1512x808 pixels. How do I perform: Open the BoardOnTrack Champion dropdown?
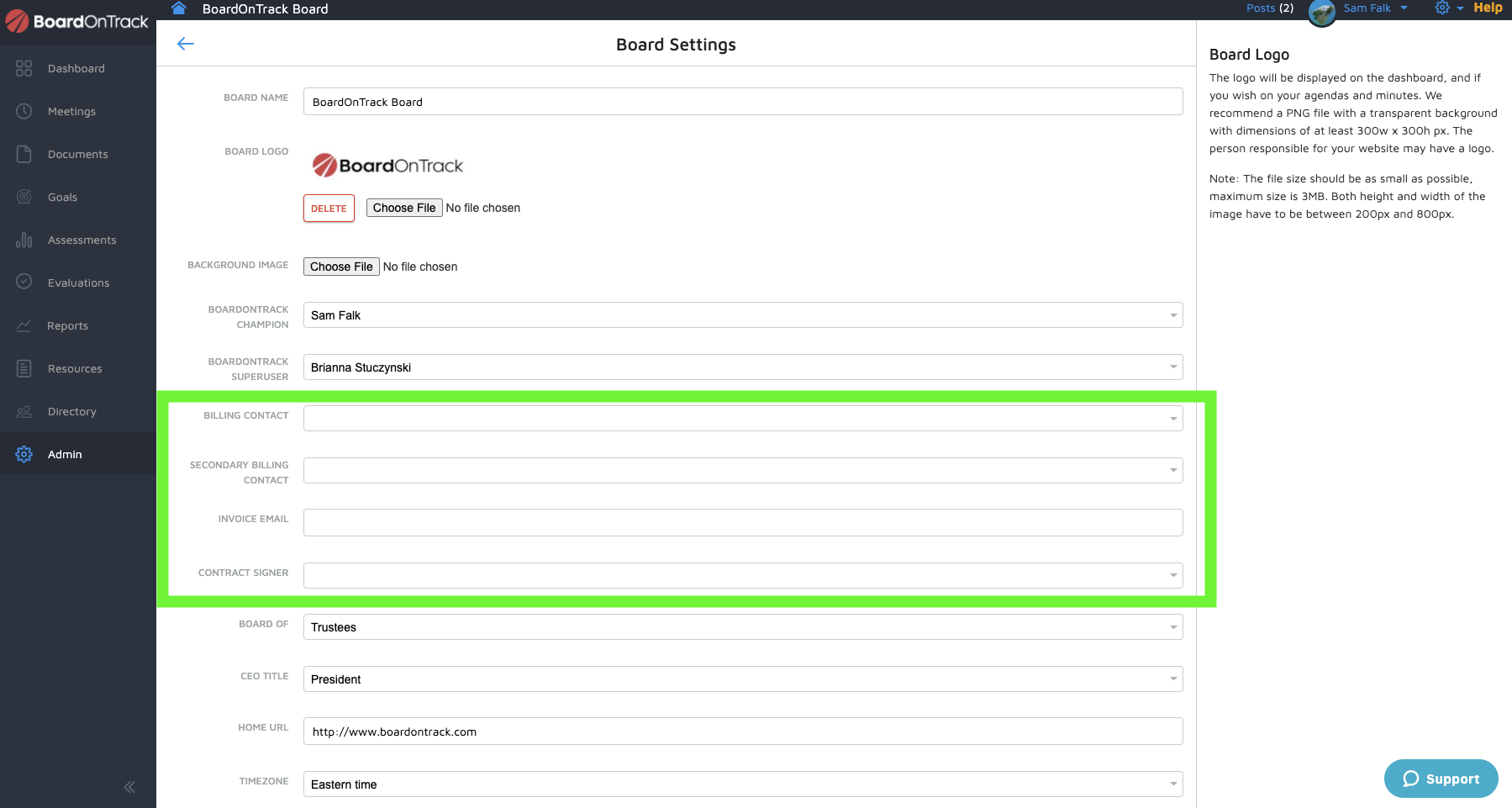(743, 315)
